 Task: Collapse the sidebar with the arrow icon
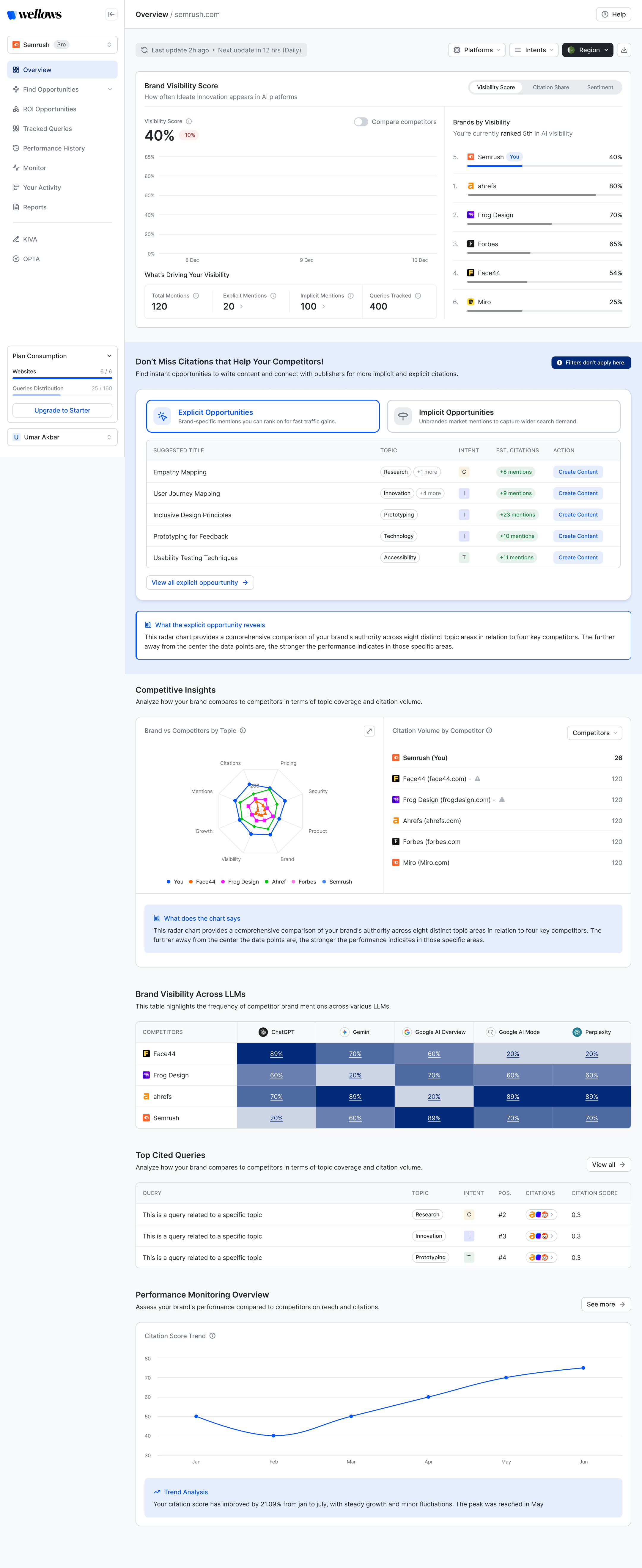click(111, 14)
